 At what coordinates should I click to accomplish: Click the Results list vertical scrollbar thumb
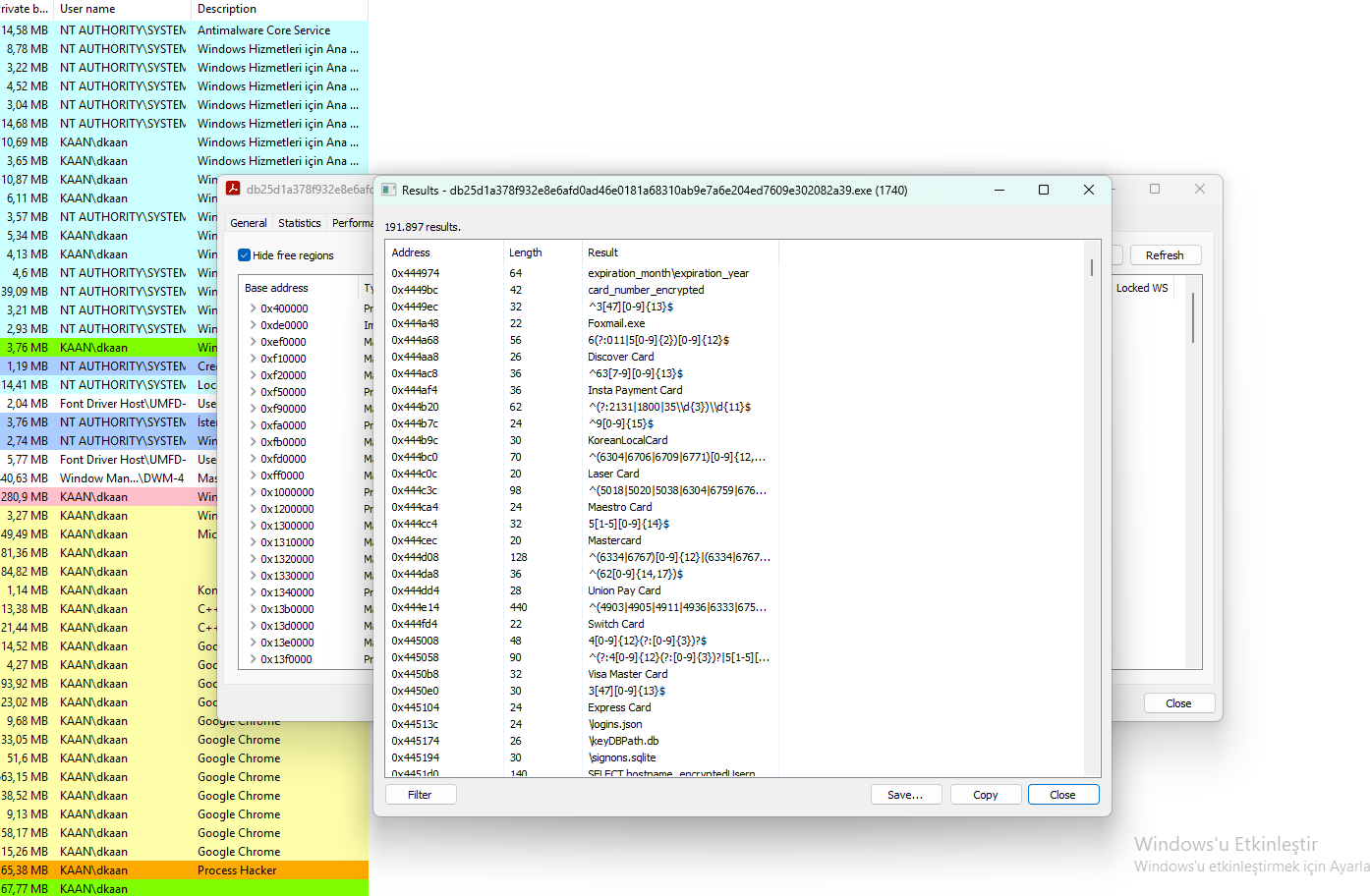[x=1092, y=267]
